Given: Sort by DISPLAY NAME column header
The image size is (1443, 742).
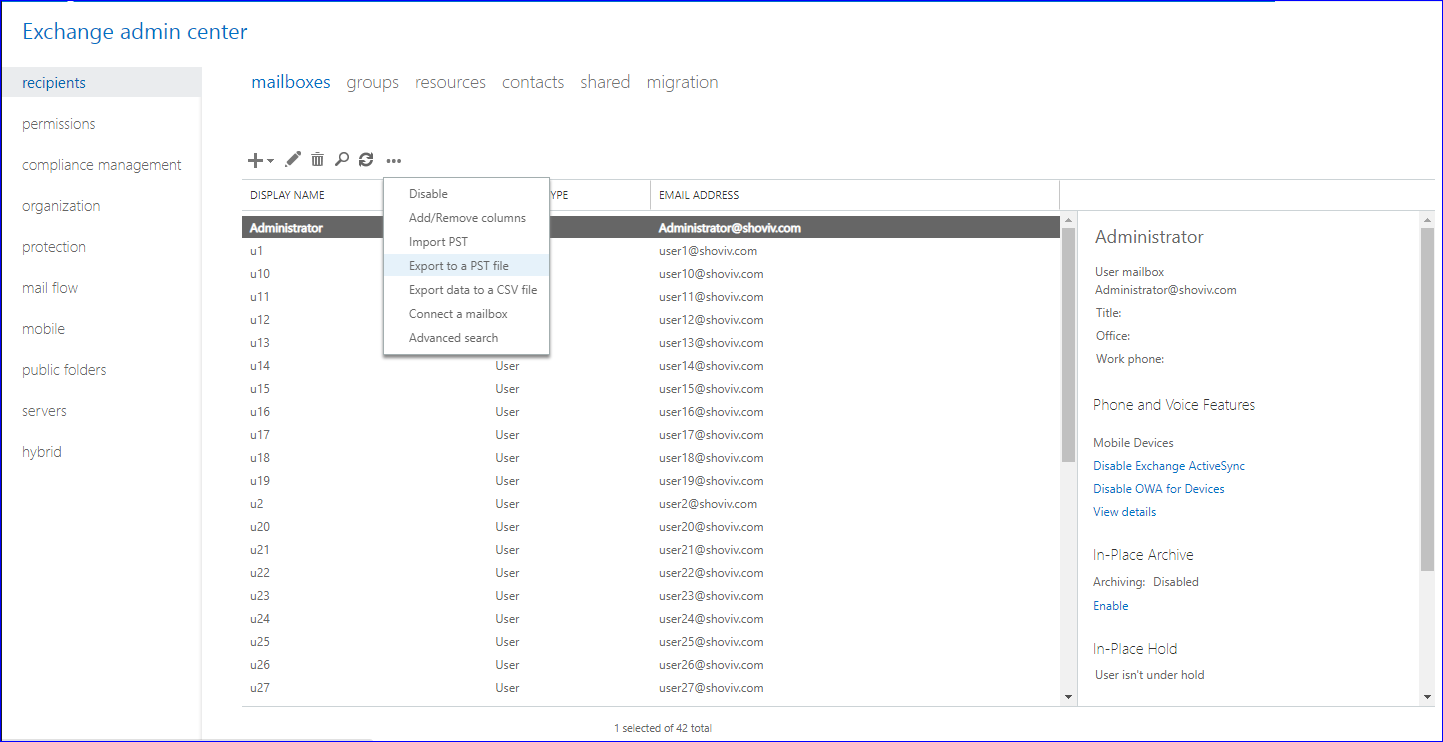Looking at the screenshot, I should pyautogui.click(x=287, y=195).
